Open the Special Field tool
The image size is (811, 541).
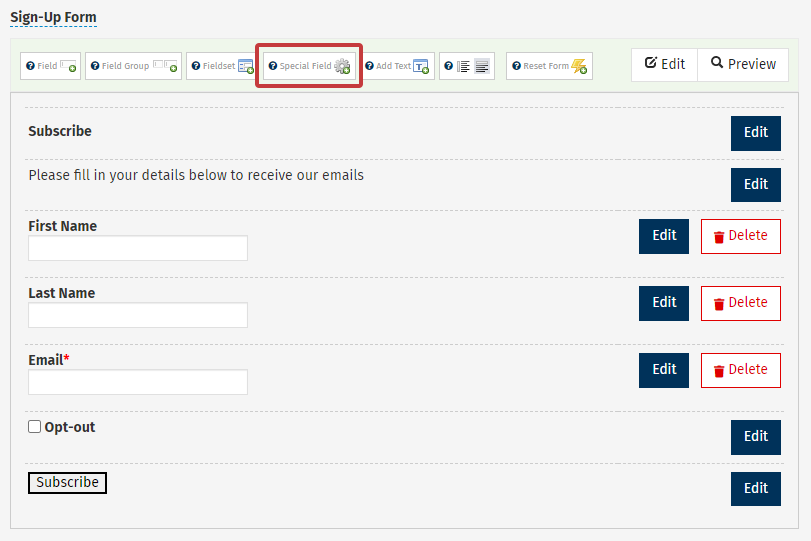(x=309, y=66)
